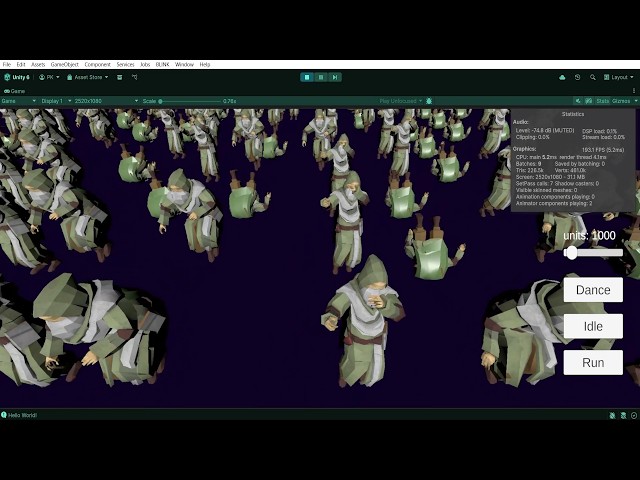Open the Asset Store dropdown
Screen dimensions: 640x480
[x=87, y=77]
